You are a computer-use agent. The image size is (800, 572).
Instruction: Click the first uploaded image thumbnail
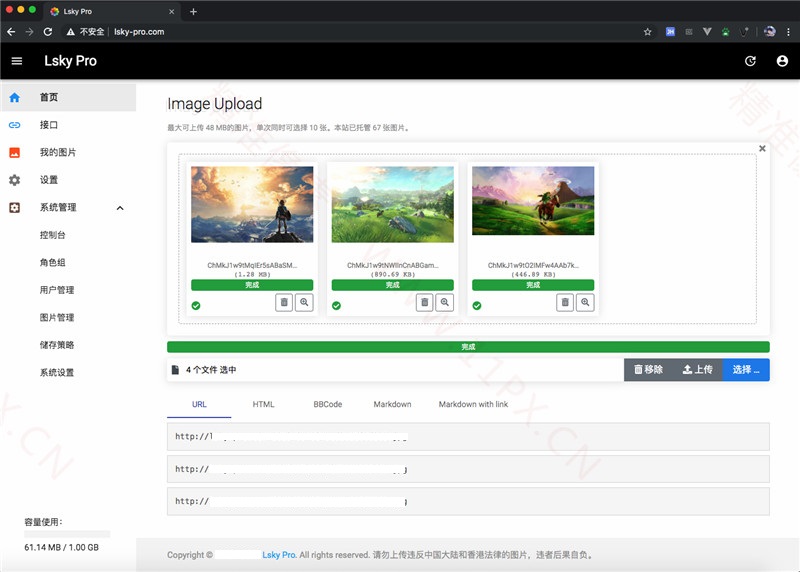(x=252, y=204)
